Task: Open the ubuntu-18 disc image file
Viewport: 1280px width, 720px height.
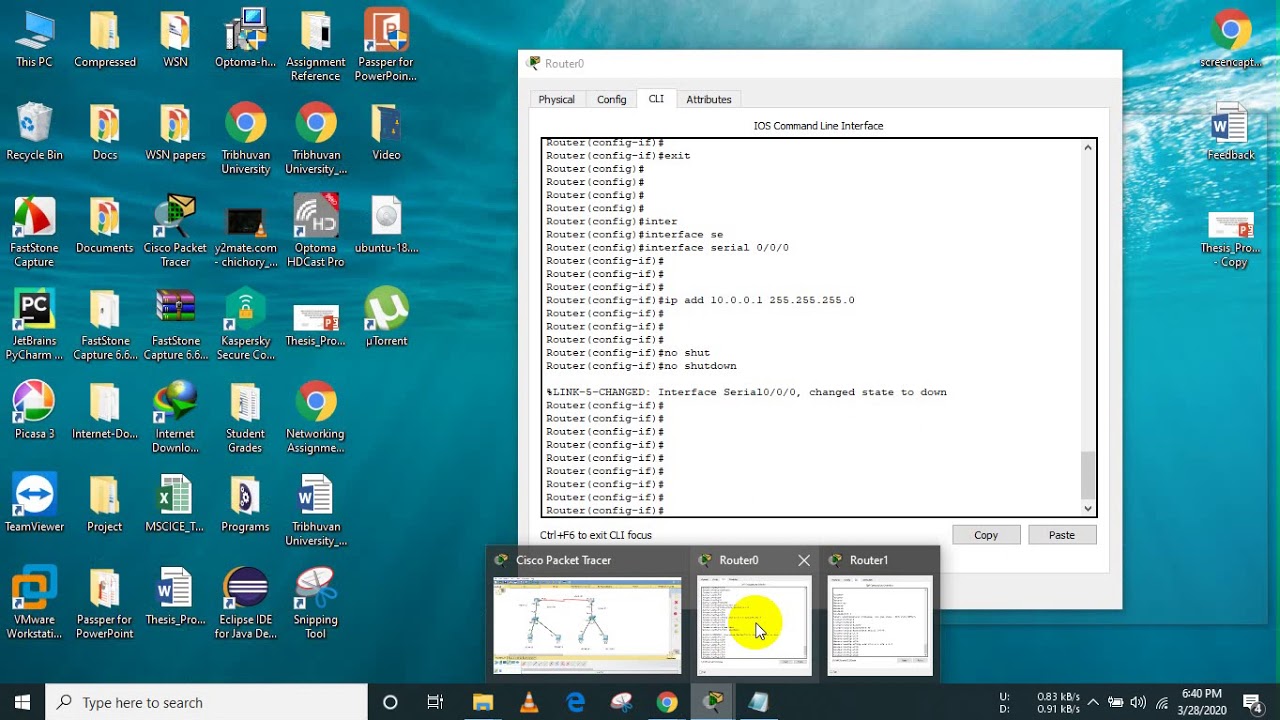Action: click(386, 225)
